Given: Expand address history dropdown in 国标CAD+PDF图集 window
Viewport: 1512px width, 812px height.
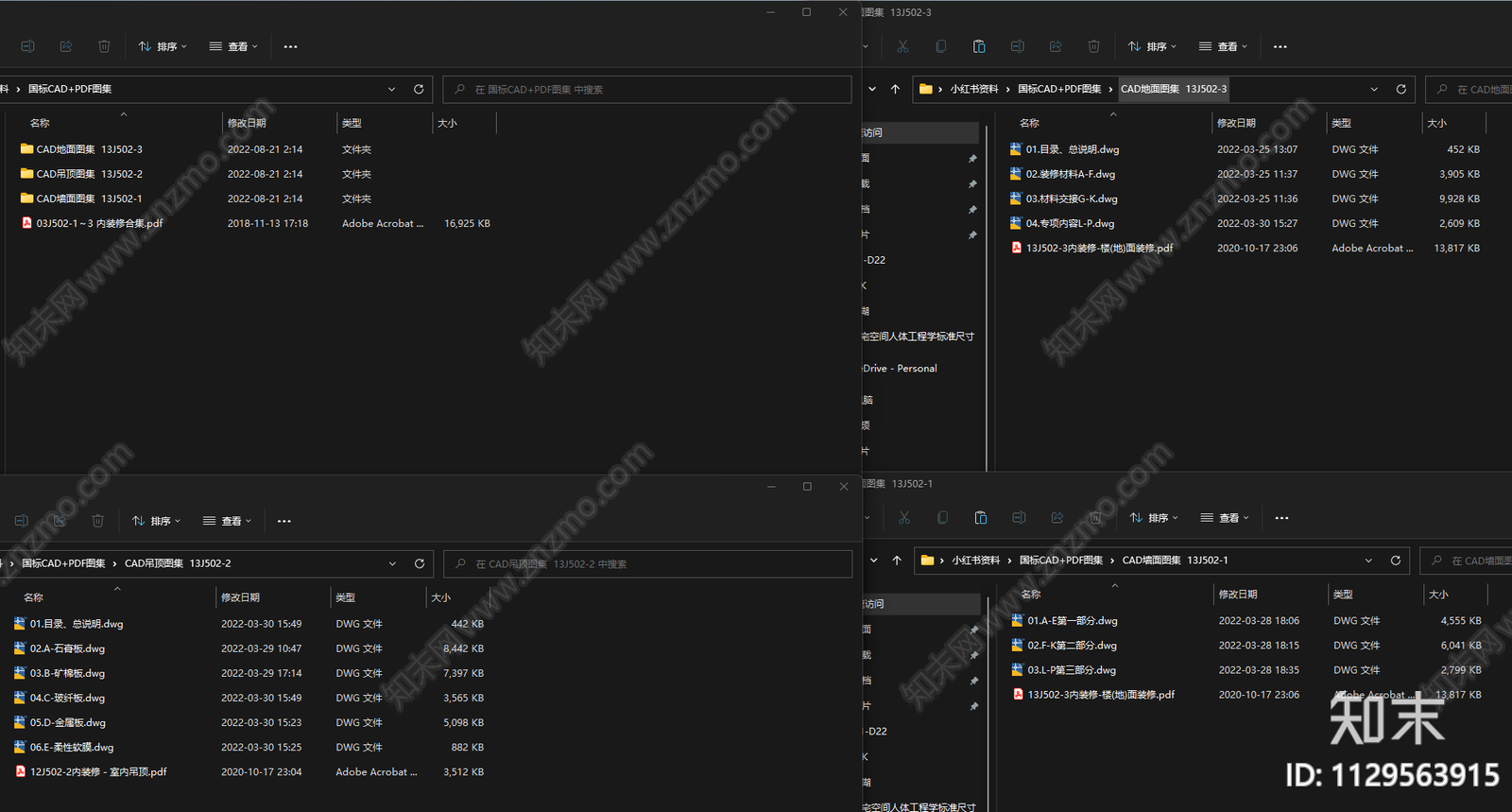Looking at the screenshot, I should (391, 89).
